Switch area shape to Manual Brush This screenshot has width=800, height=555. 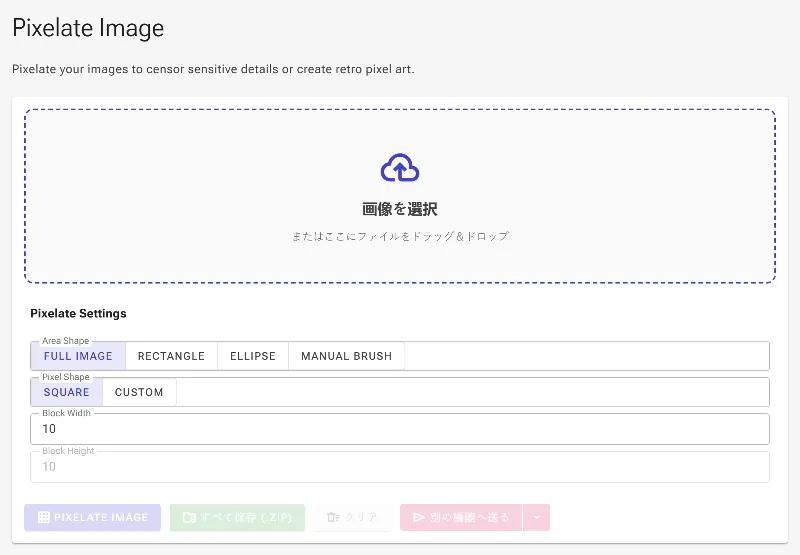coord(346,356)
